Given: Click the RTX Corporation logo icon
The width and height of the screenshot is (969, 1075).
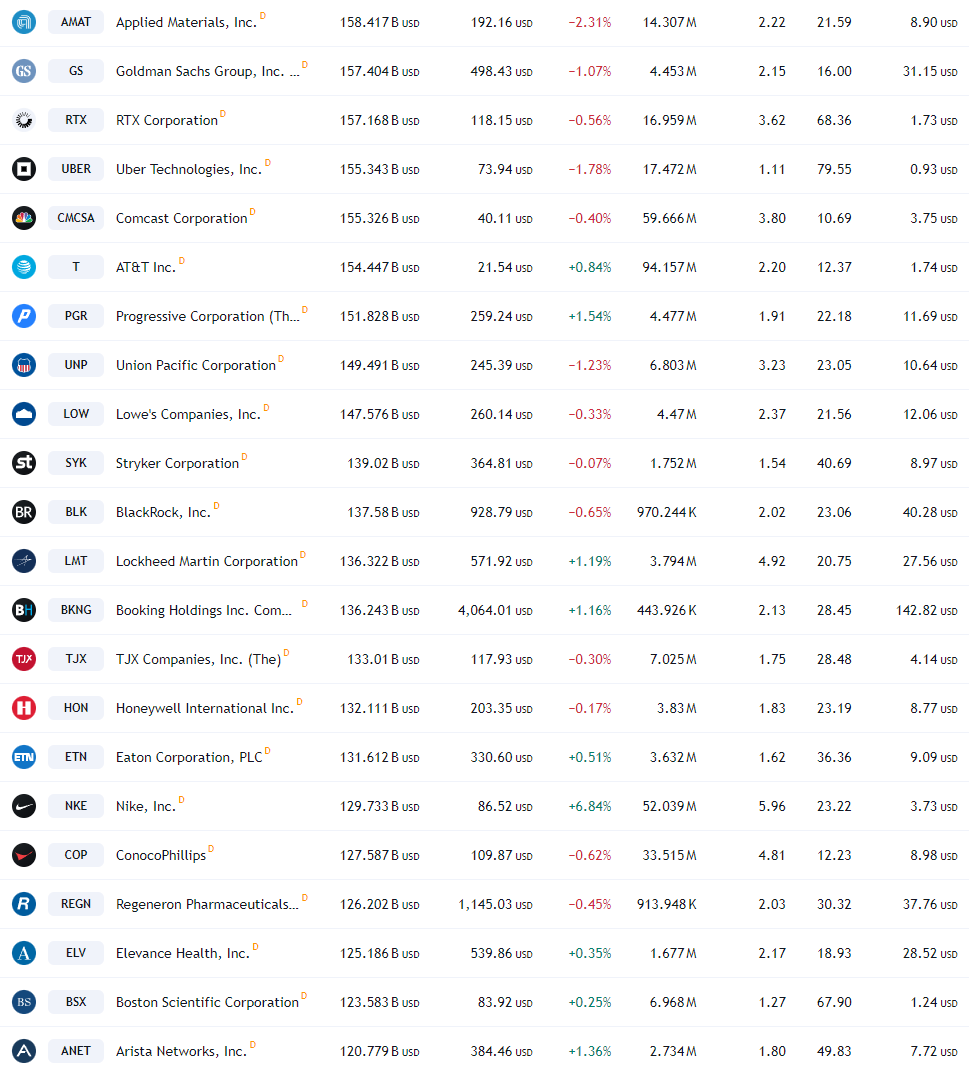Looking at the screenshot, I should click(x=24, y=121).
